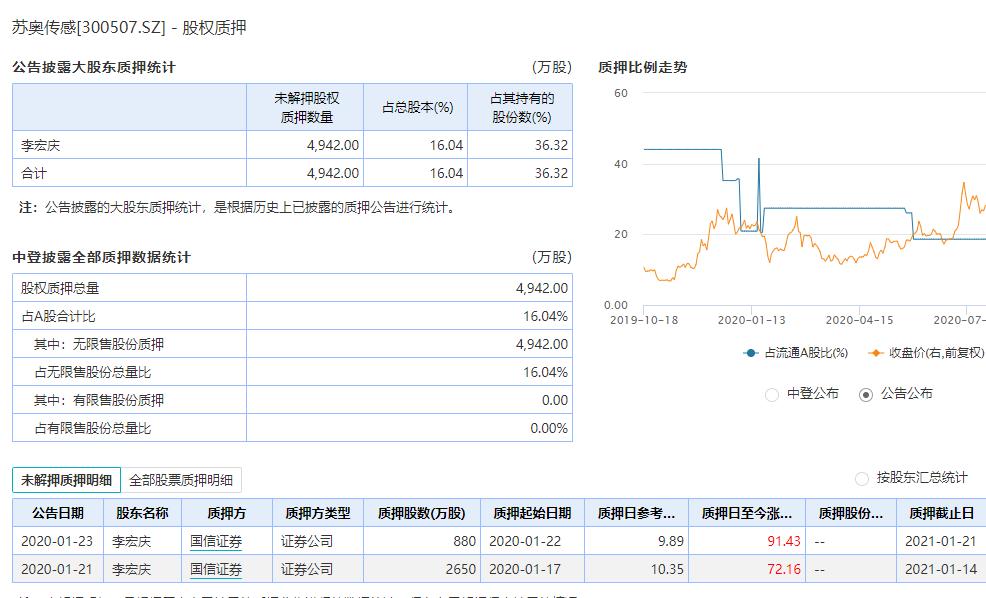Screen dimensions: 986x598
Task: Sort by 质押方类型 column header
Action: tap(318, 513)
